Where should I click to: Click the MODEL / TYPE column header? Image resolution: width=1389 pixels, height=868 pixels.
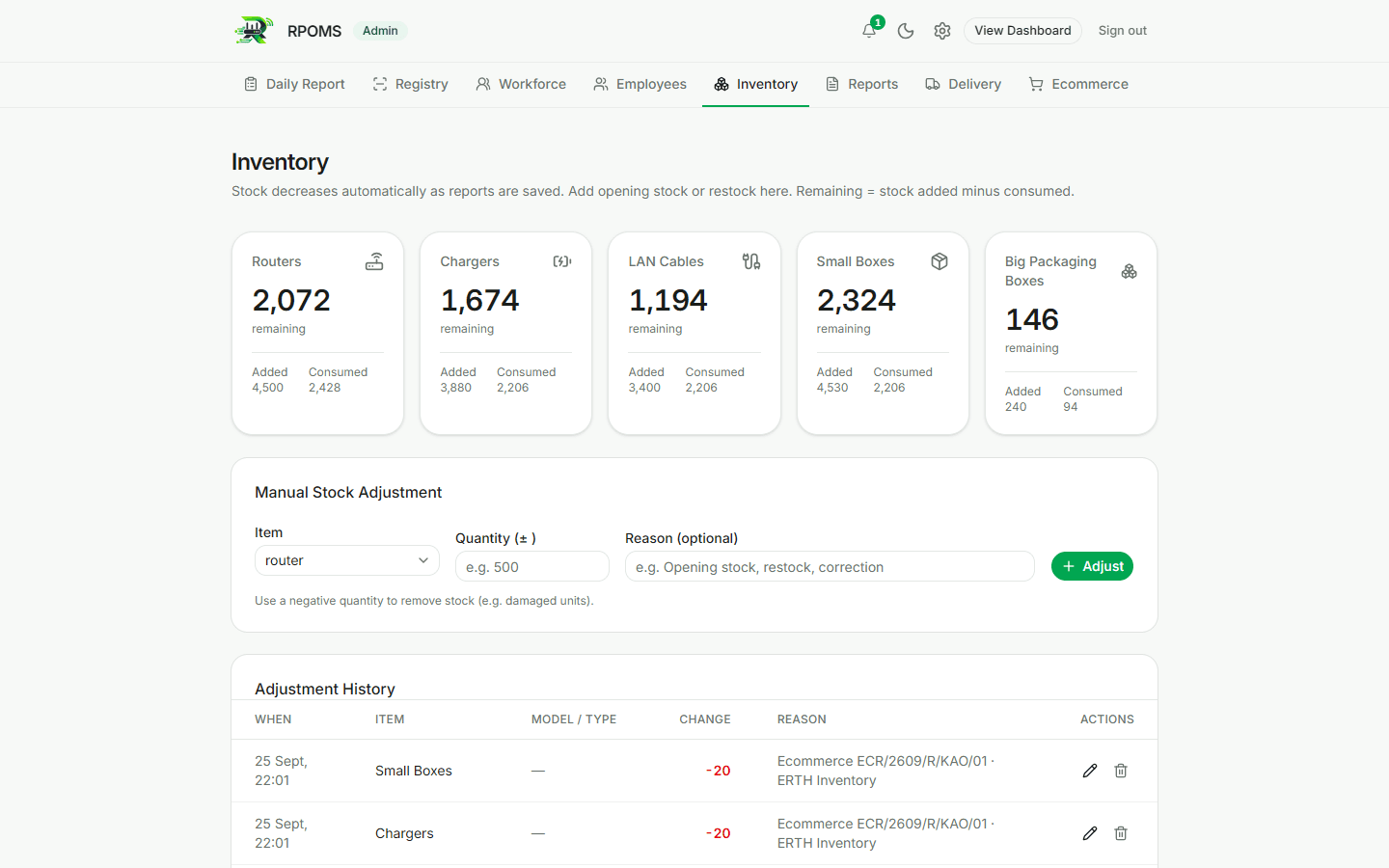[x=574, y=719]
